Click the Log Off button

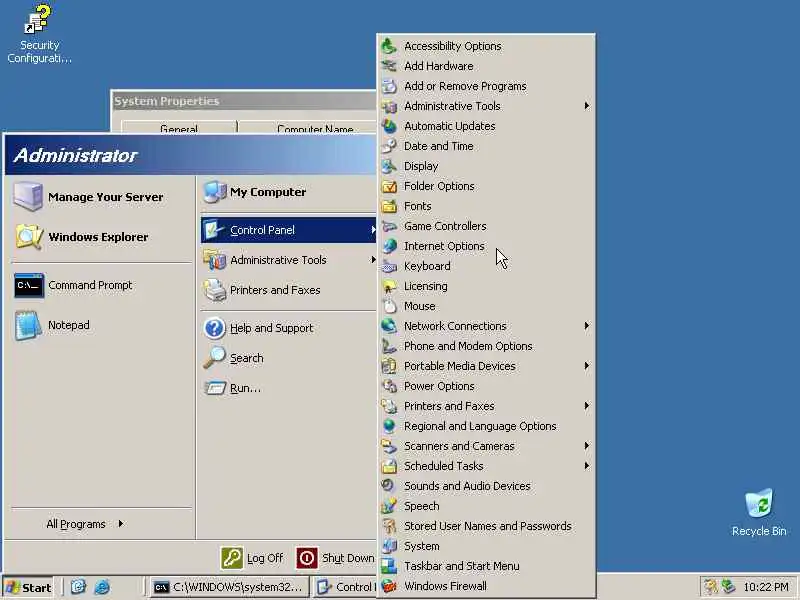tap(252, 558)
